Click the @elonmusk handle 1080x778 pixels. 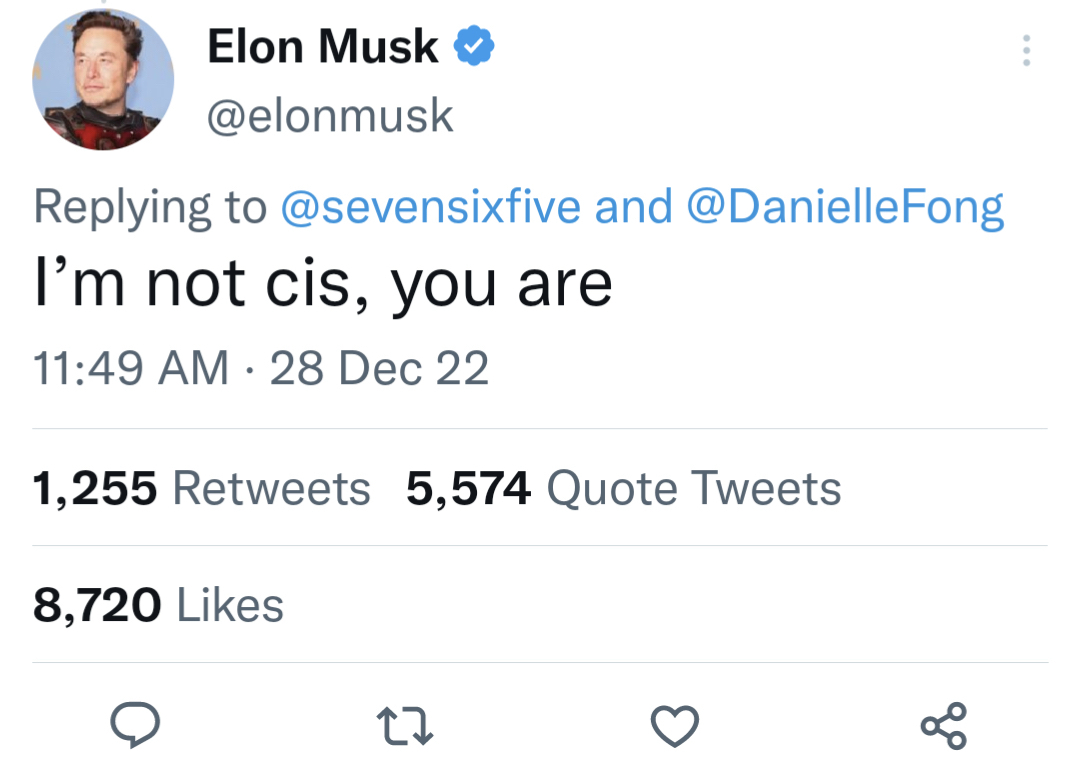tap(330, 116)
